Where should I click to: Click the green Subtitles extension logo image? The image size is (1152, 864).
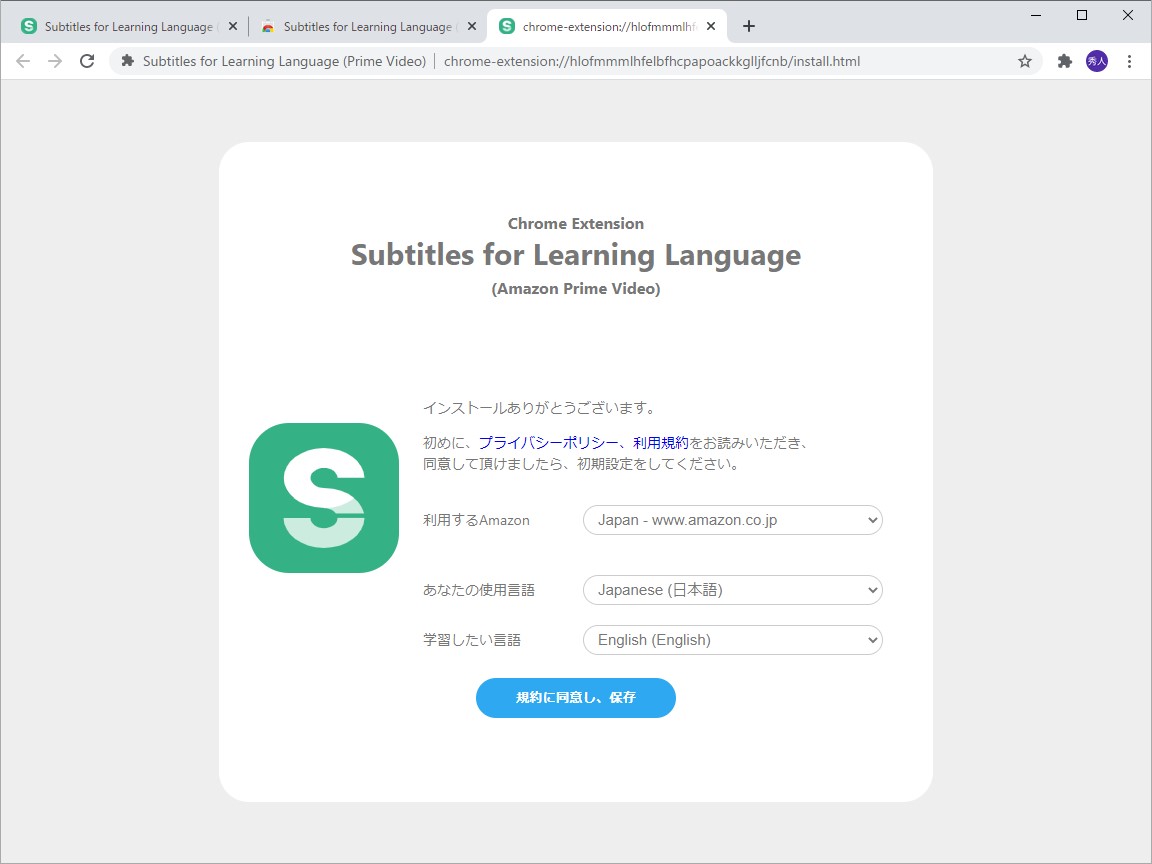pyautogui.click(x=323, y=497)
